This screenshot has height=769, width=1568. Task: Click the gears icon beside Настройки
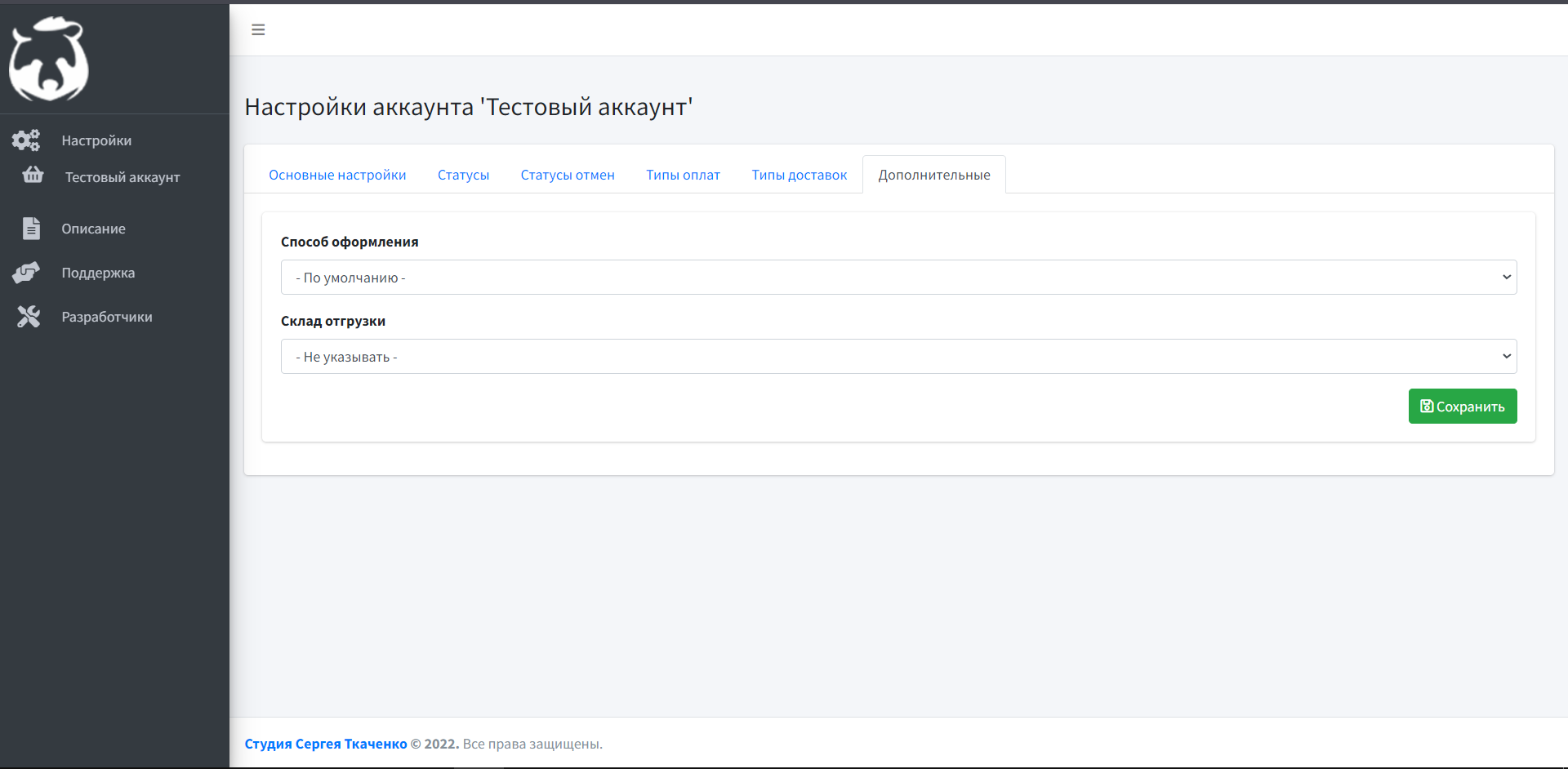click(26, 140)
